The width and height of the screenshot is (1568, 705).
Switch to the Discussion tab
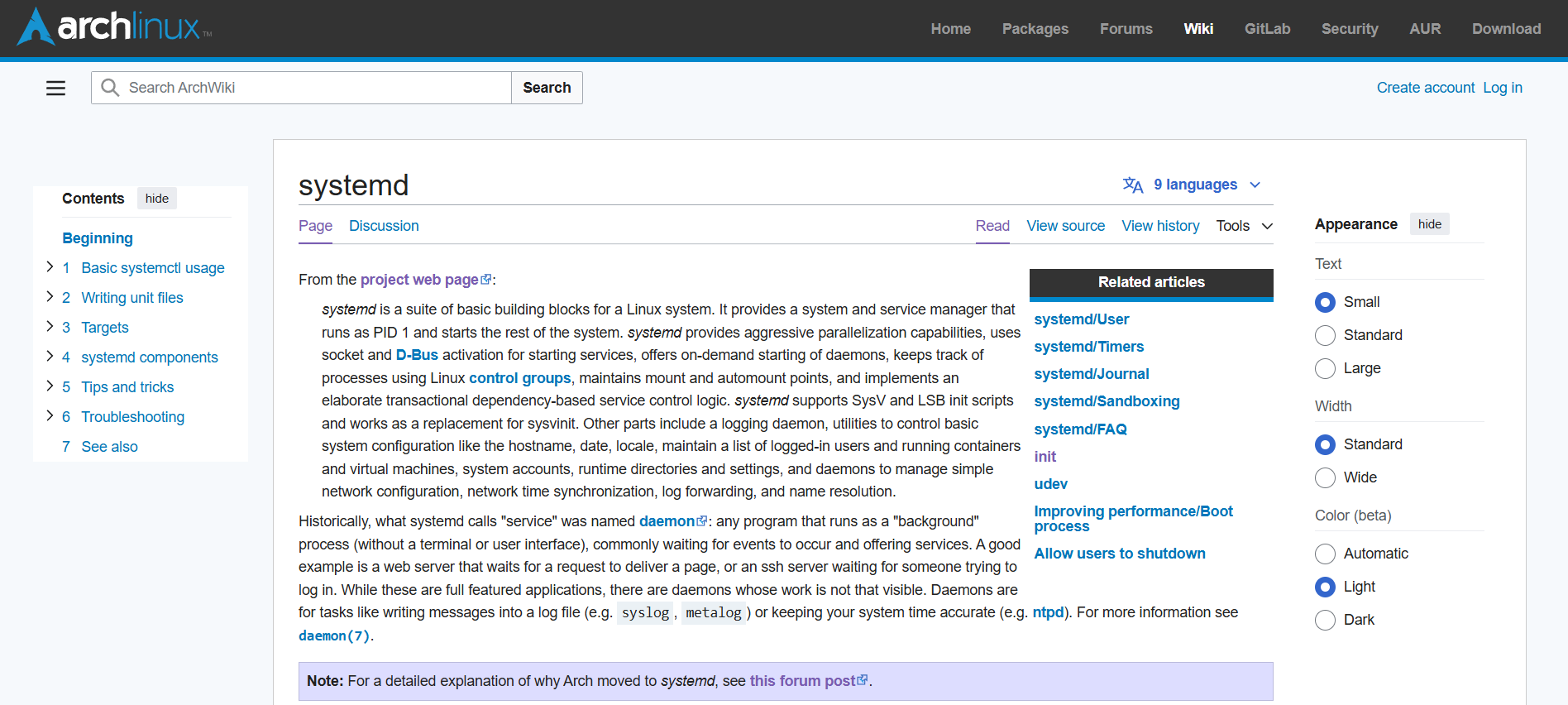coord(384,226)
